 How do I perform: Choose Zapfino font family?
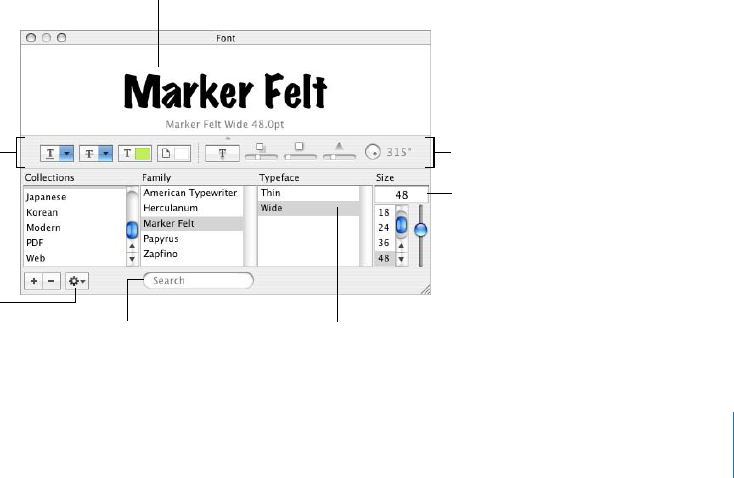point(192,254)
